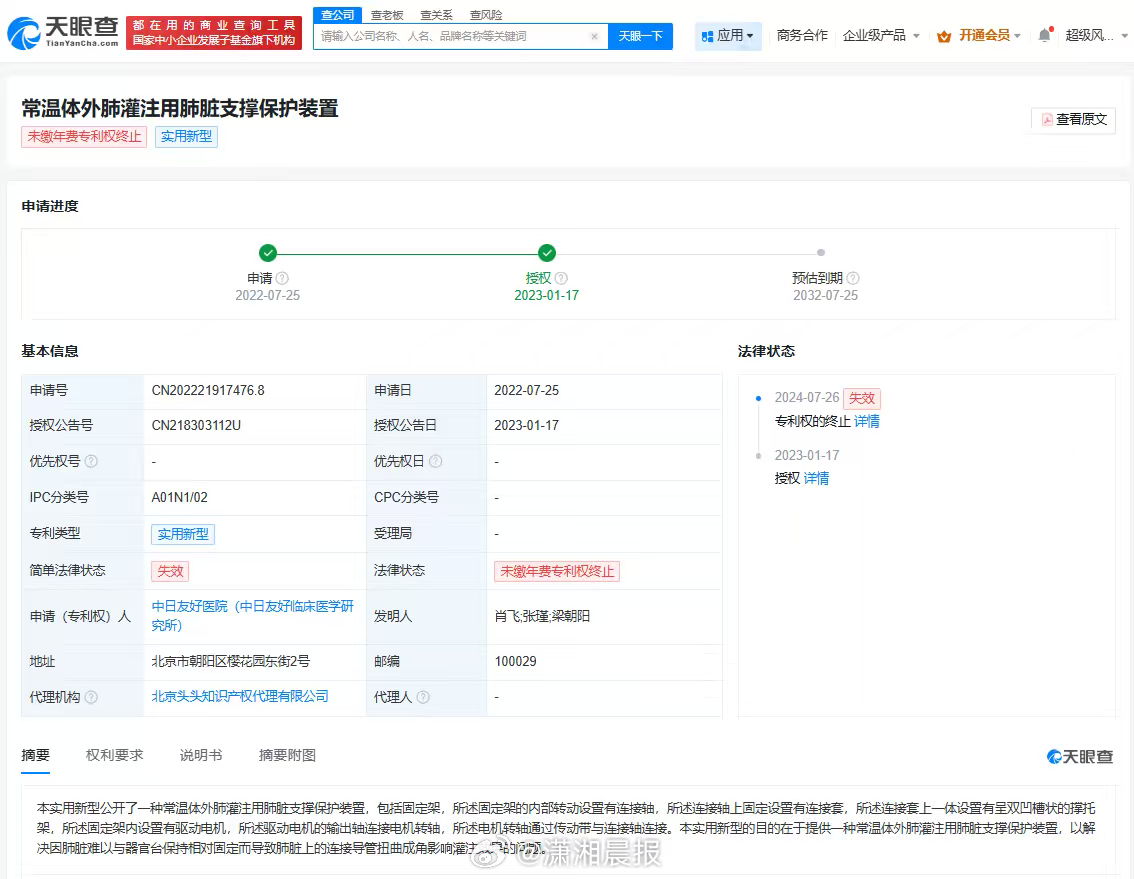Image resolution: width=1134 pixels, height=879 pixels.
Task: Click the 查看原文 button
Action: (1074, 119)
